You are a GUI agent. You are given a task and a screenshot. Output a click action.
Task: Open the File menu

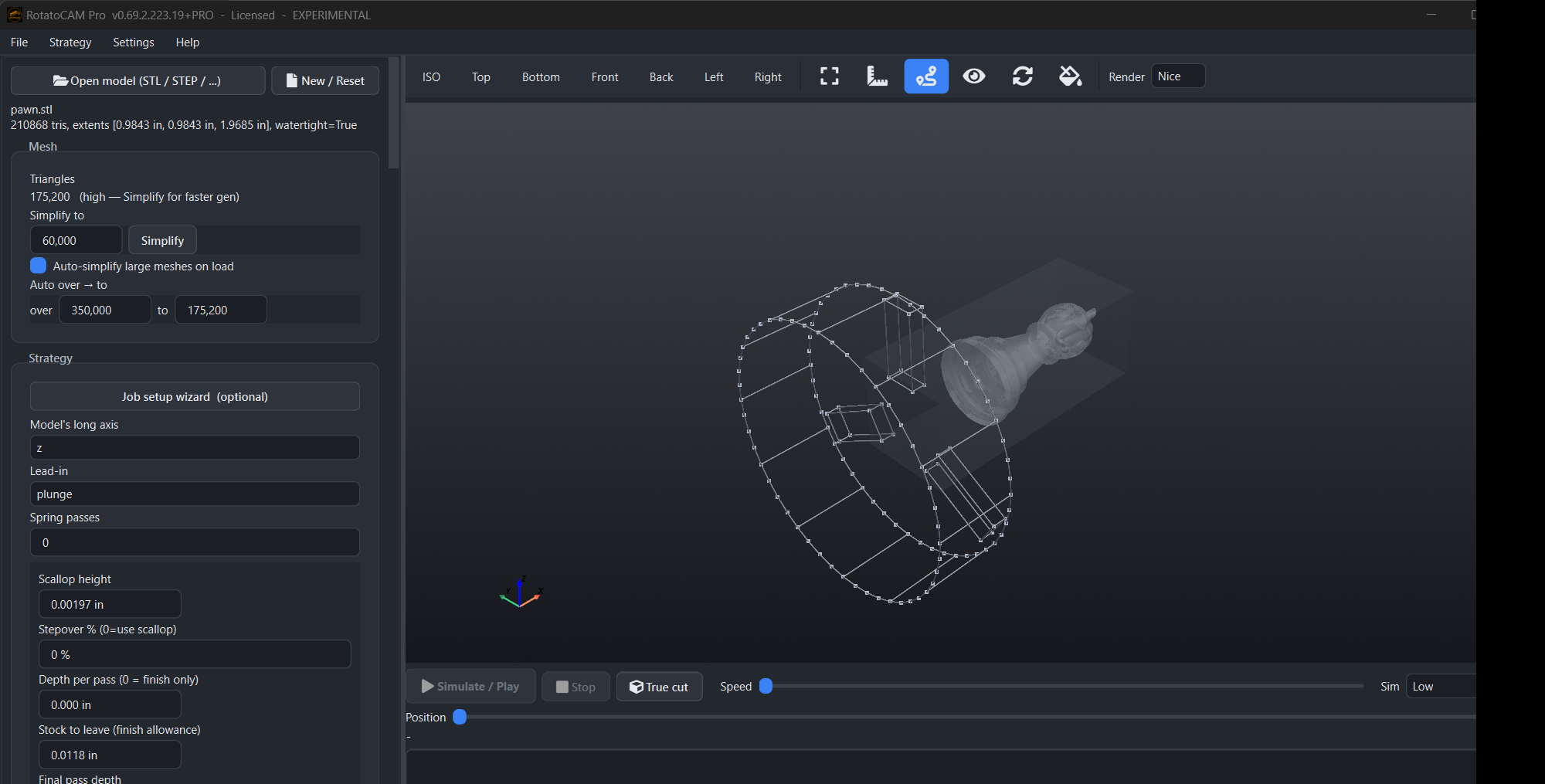point(19,42)
